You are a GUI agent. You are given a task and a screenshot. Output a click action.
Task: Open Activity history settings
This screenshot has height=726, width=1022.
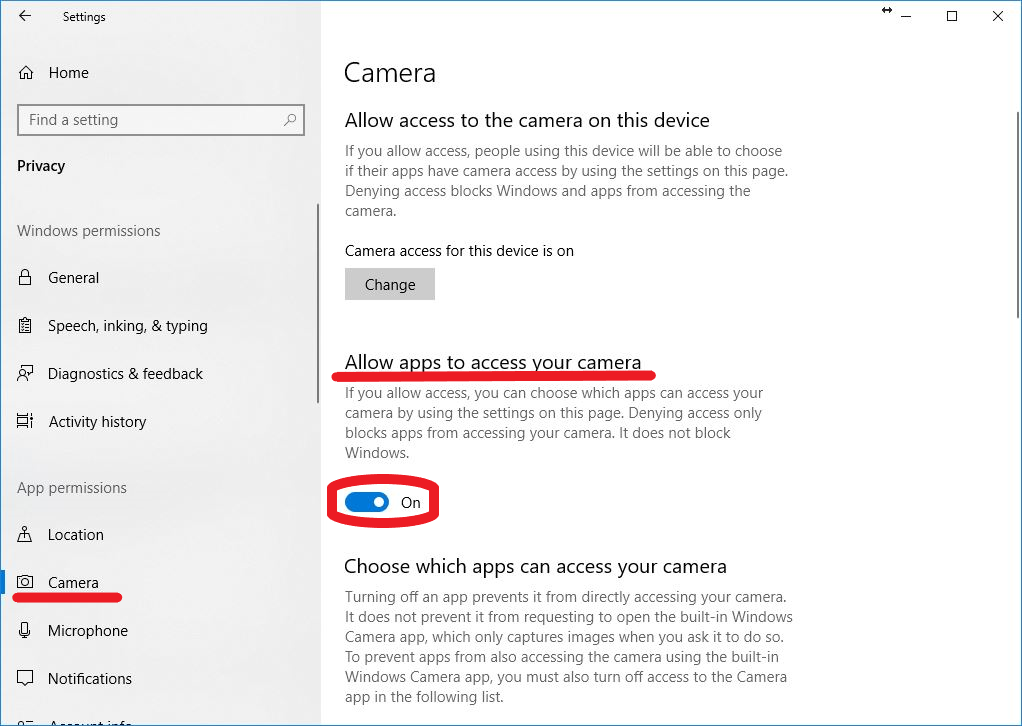coord(97,422)
